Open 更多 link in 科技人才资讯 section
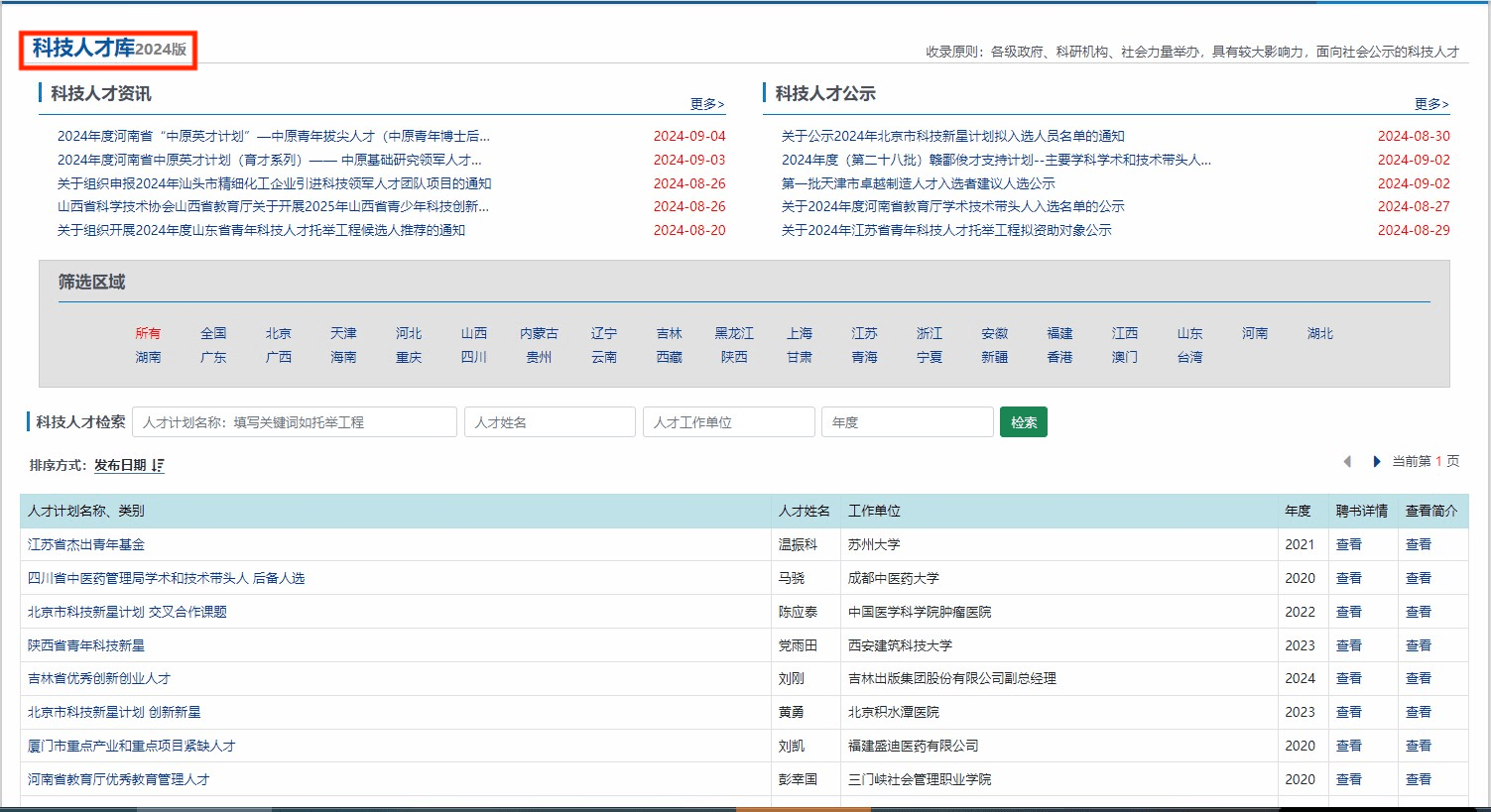The width and height of the screenshot is (1491, 812). [x=707, y=104]
